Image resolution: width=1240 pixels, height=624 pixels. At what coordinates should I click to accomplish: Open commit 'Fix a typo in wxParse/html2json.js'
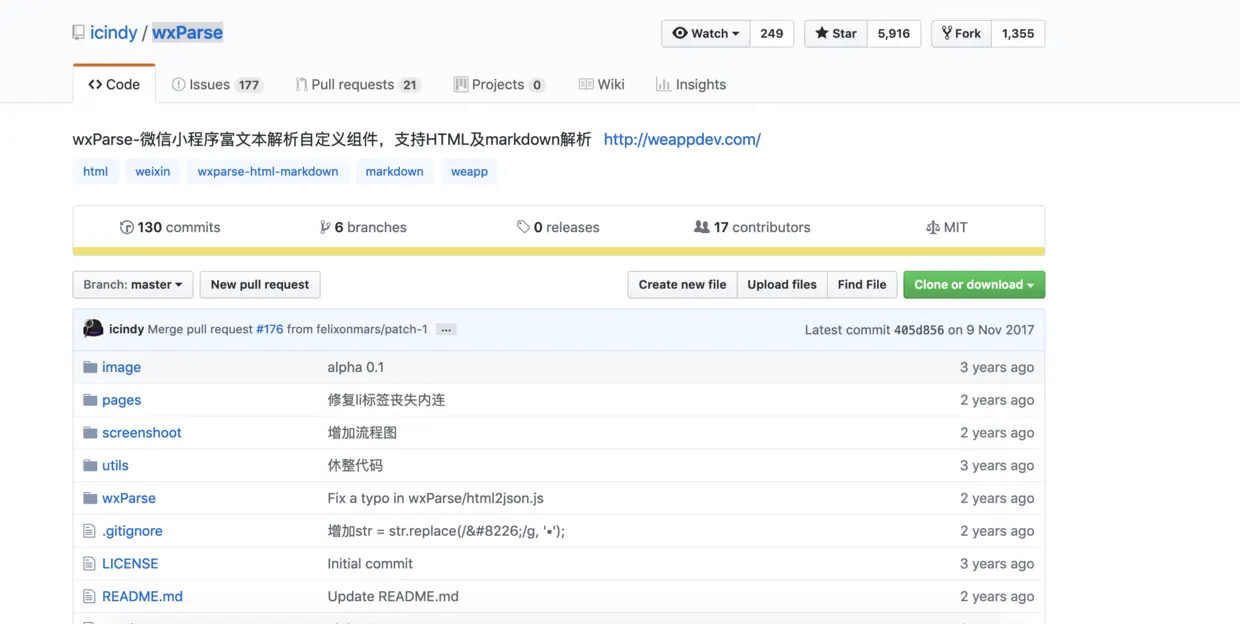pos(435,498)
